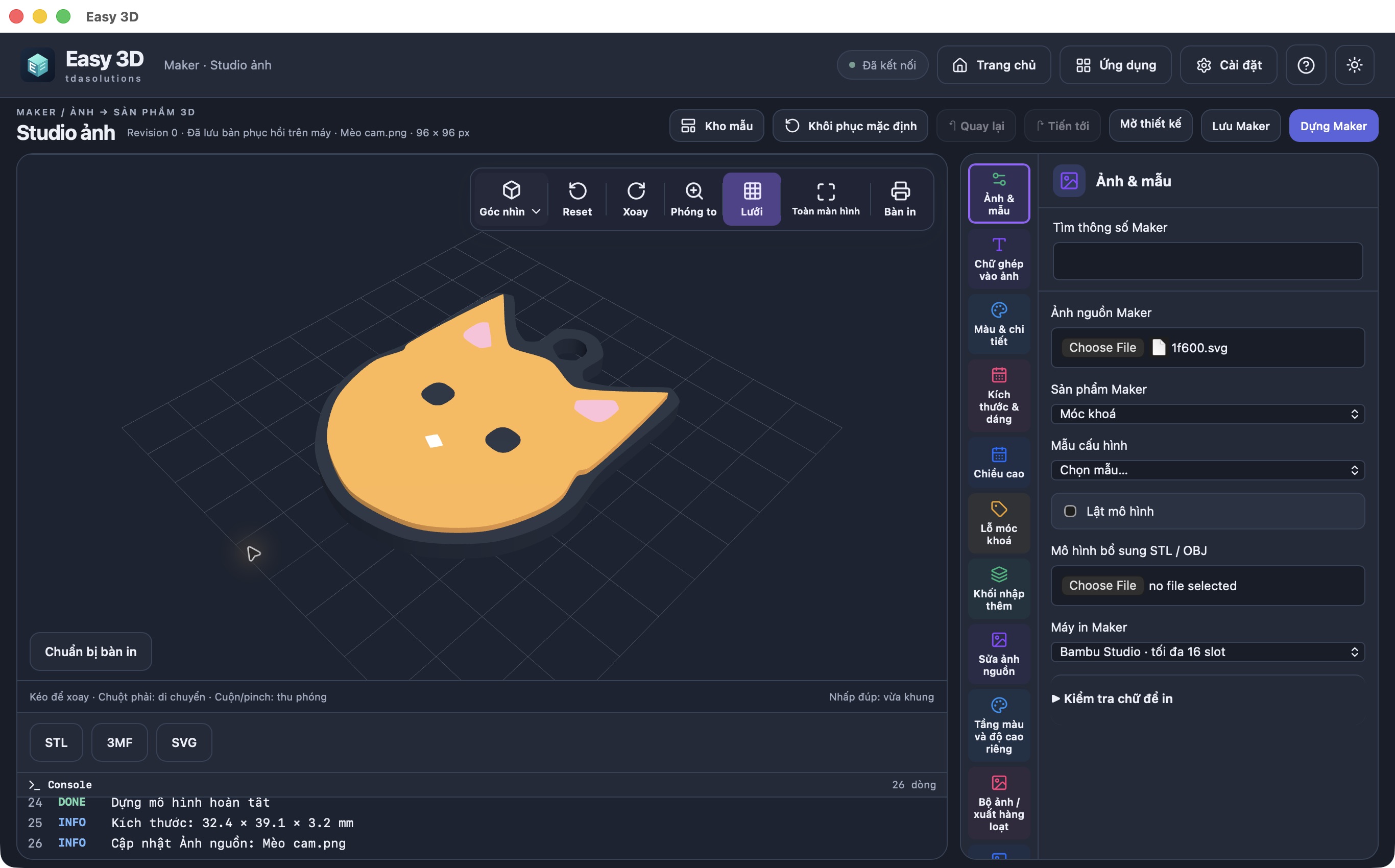The height and width of the screenshot is (868, 1395).
Task: Open the Sản phẩm Maker dropdown
Action: click(x=1207, y=414)
